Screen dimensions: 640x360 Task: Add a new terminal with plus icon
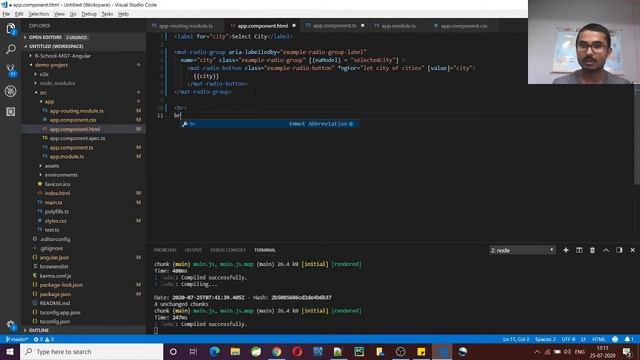(x=566, y=250)
